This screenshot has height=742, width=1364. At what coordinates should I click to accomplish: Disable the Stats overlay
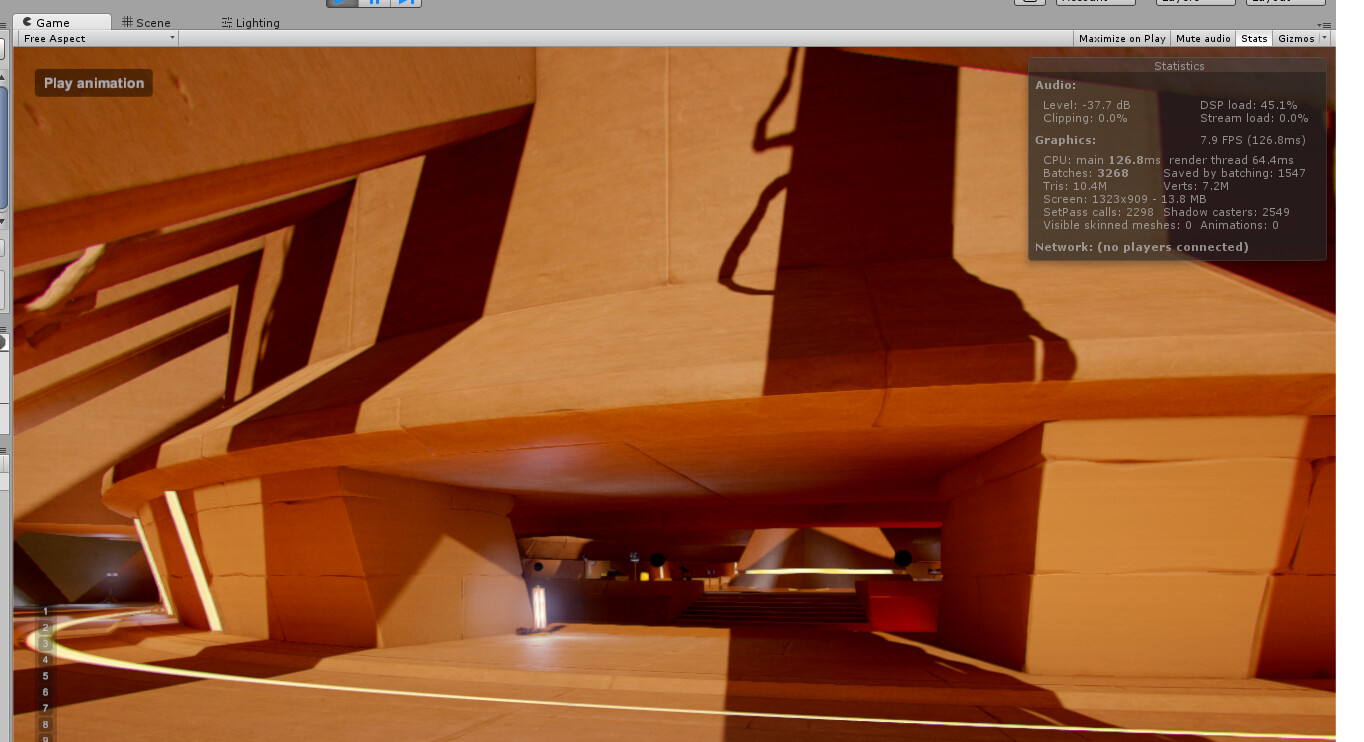1254,38
